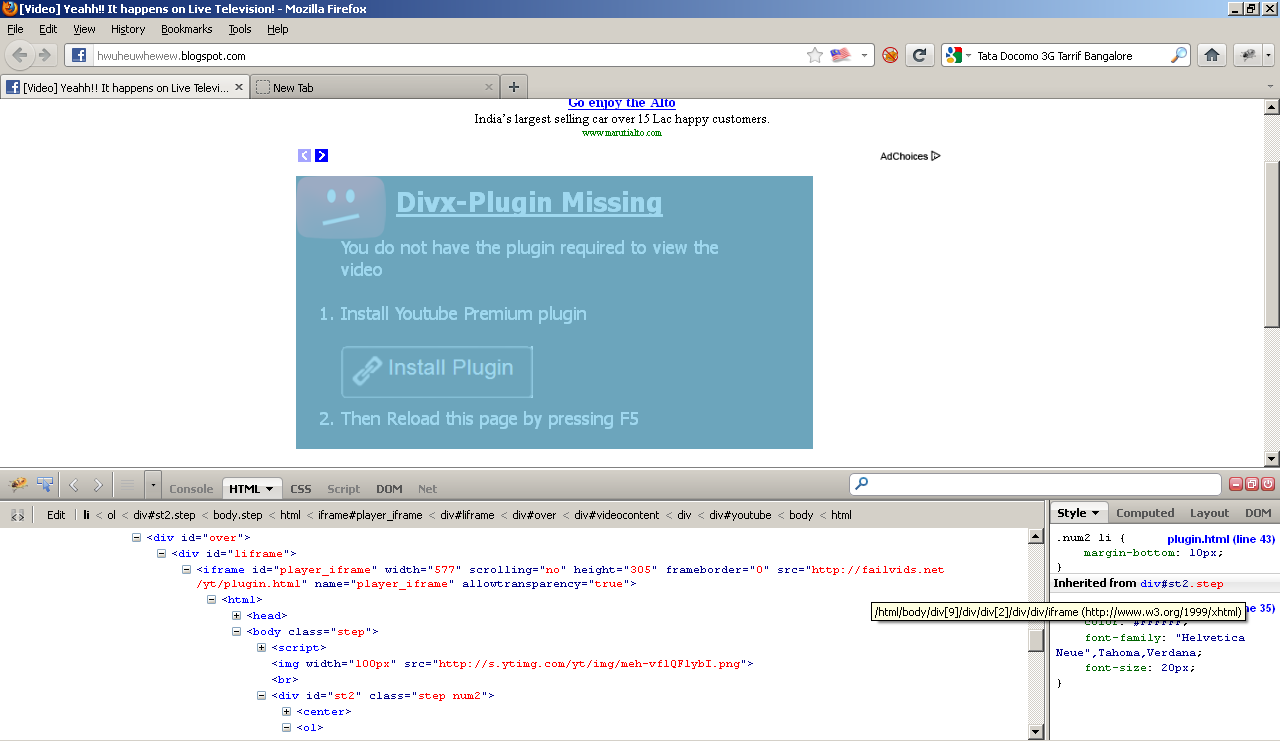
Task: Click Firebug's back navigation arrow
Action: coord(73,485)
